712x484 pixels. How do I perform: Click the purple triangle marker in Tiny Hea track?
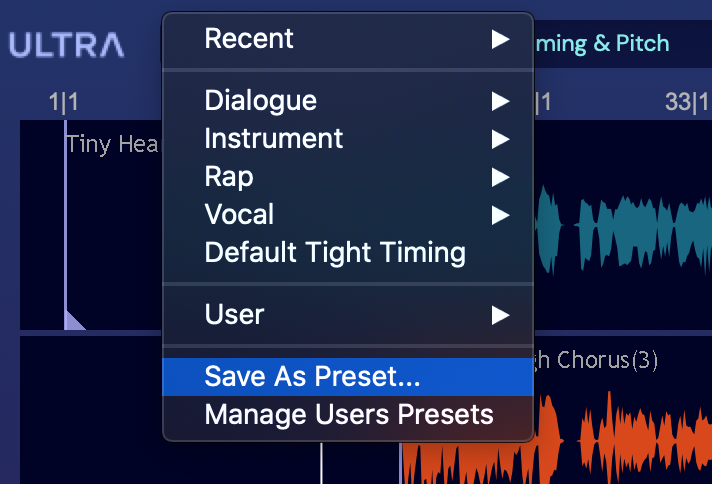(73, 319)
